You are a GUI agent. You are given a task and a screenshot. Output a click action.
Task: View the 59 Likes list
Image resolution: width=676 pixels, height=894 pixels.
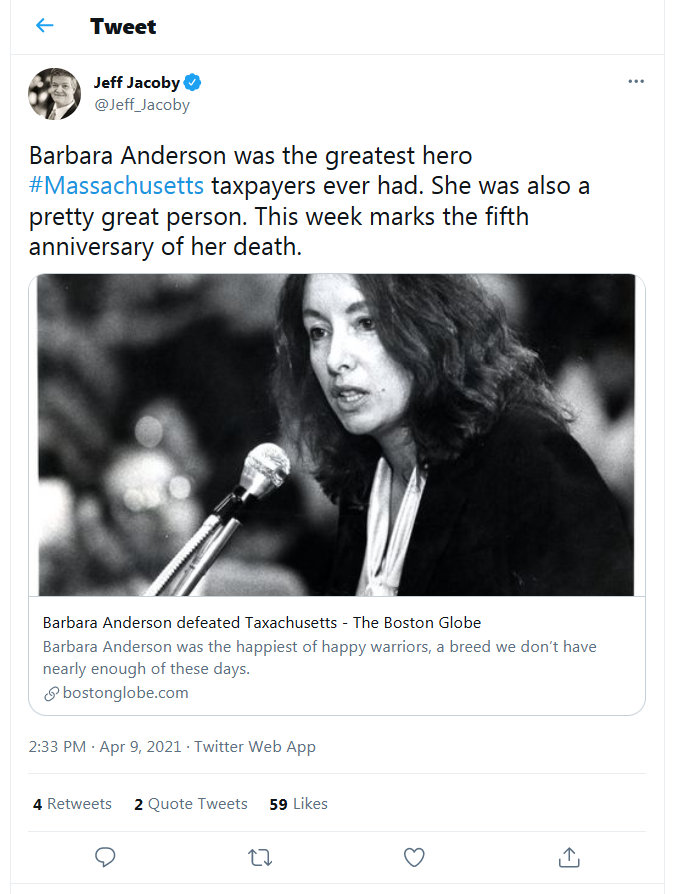[299, 804]
